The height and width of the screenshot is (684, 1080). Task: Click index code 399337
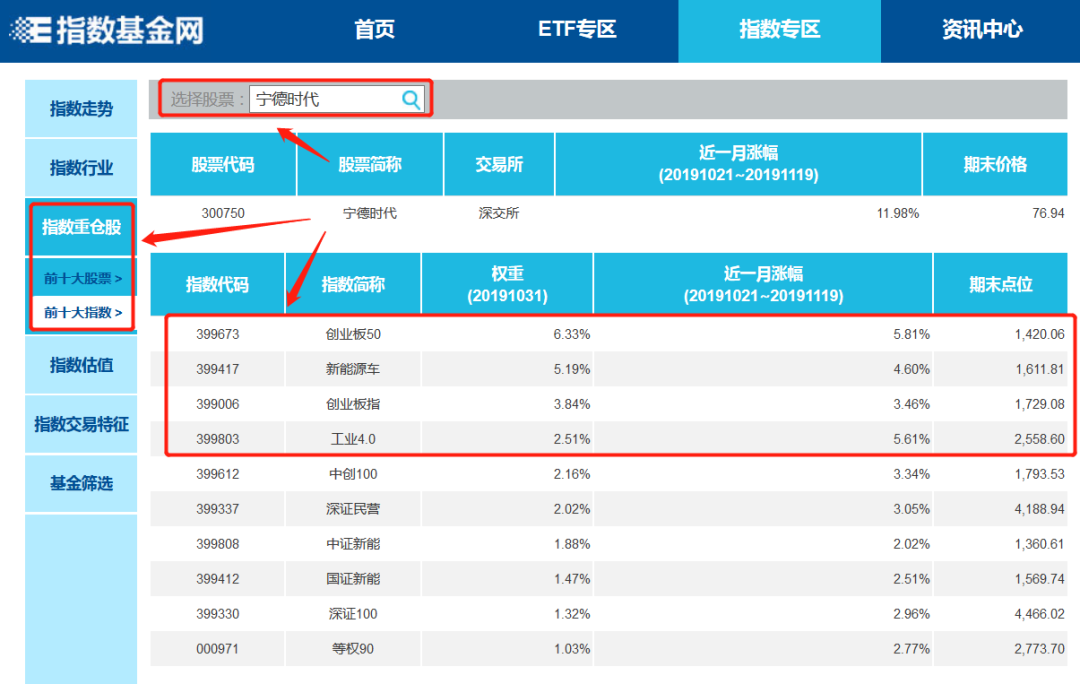click(x=218, y=510)
